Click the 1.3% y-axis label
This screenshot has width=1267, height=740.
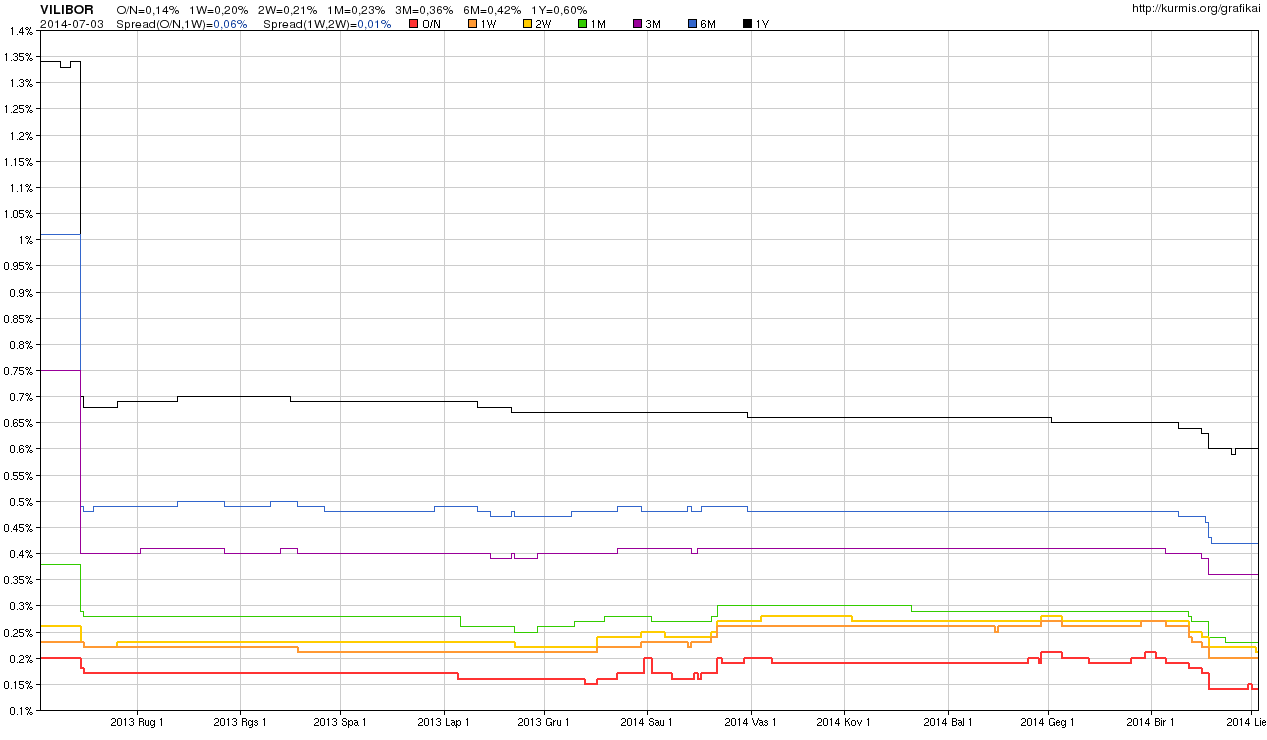(x=21, y=83)
